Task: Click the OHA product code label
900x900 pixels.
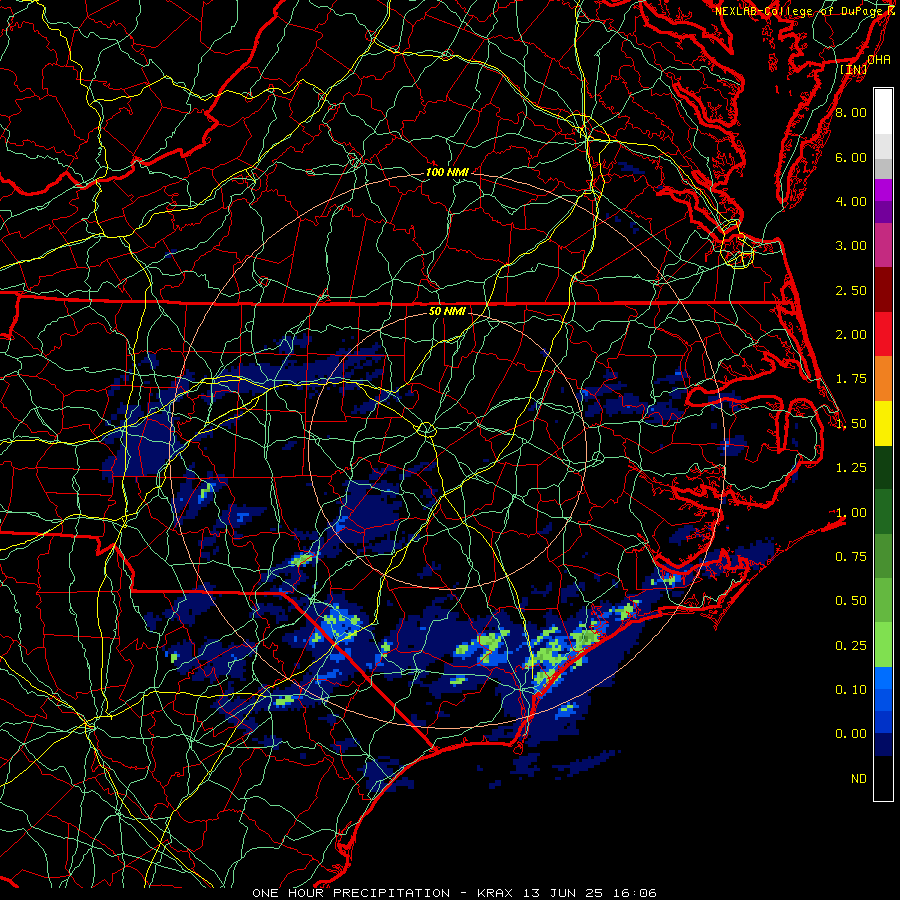Action: [879, 60]
